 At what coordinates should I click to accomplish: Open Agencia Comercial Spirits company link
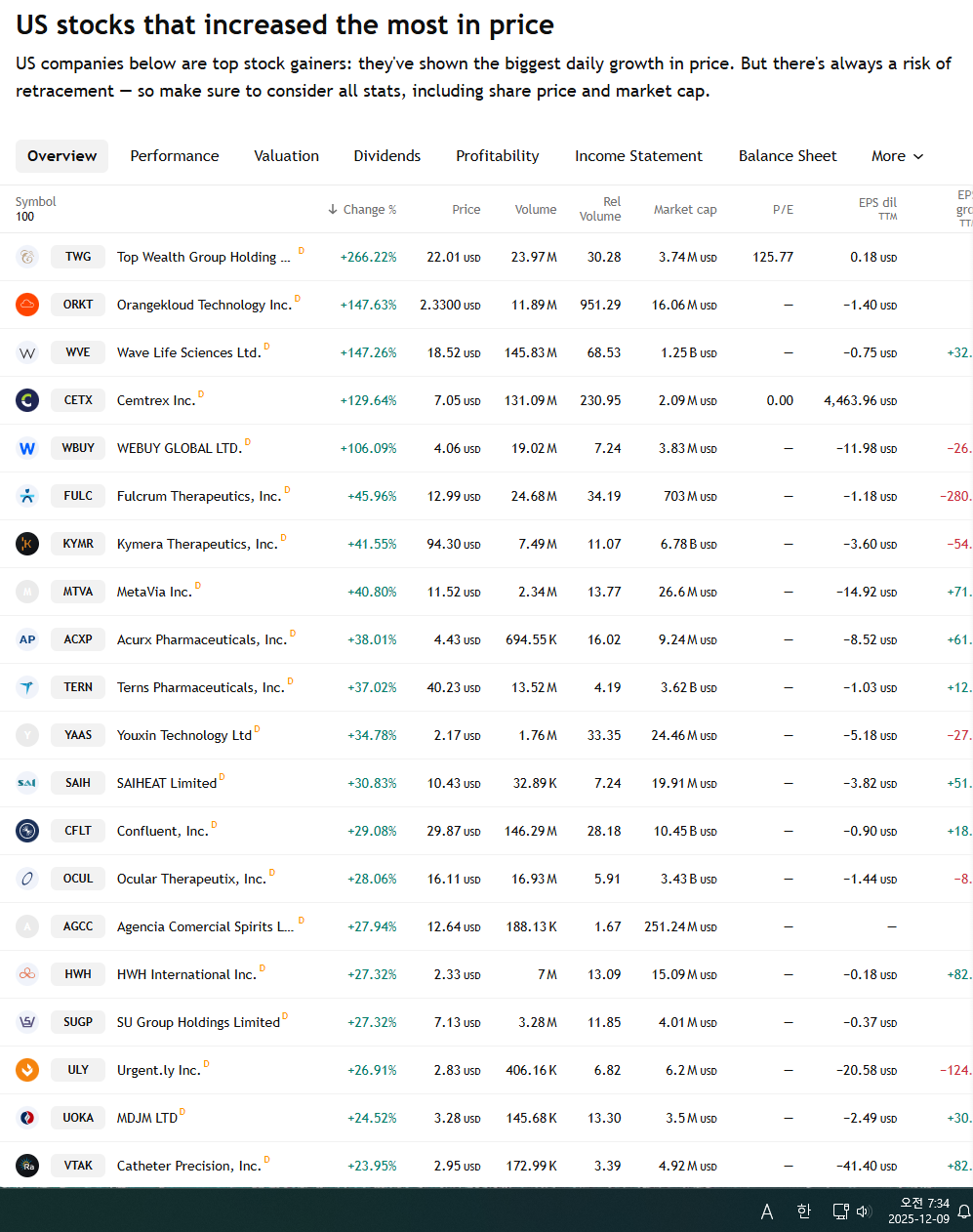pos(205,926)
